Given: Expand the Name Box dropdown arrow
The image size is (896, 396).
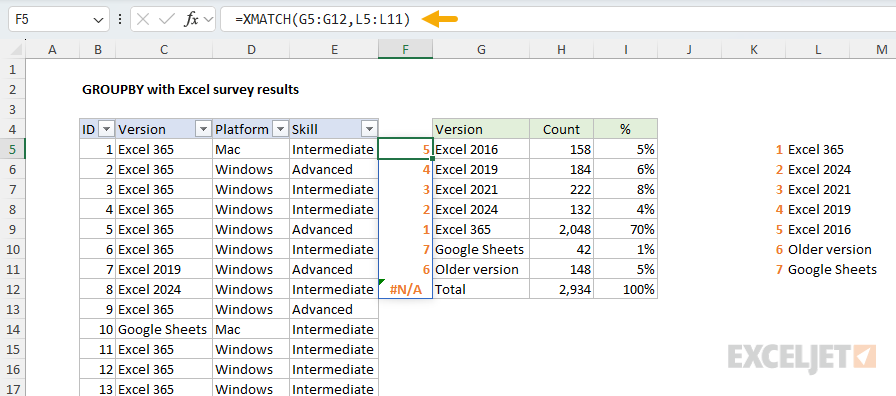Looking at the screenshot, I should [x=97, y=20].
